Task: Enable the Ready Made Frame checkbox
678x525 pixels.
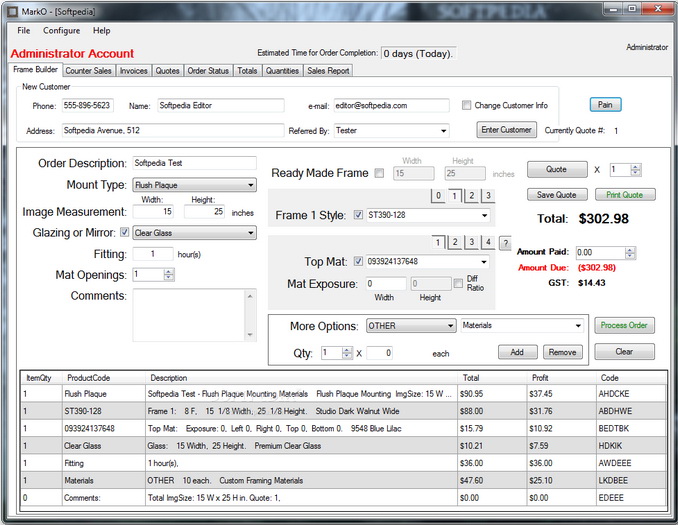Action: point(378,173)
